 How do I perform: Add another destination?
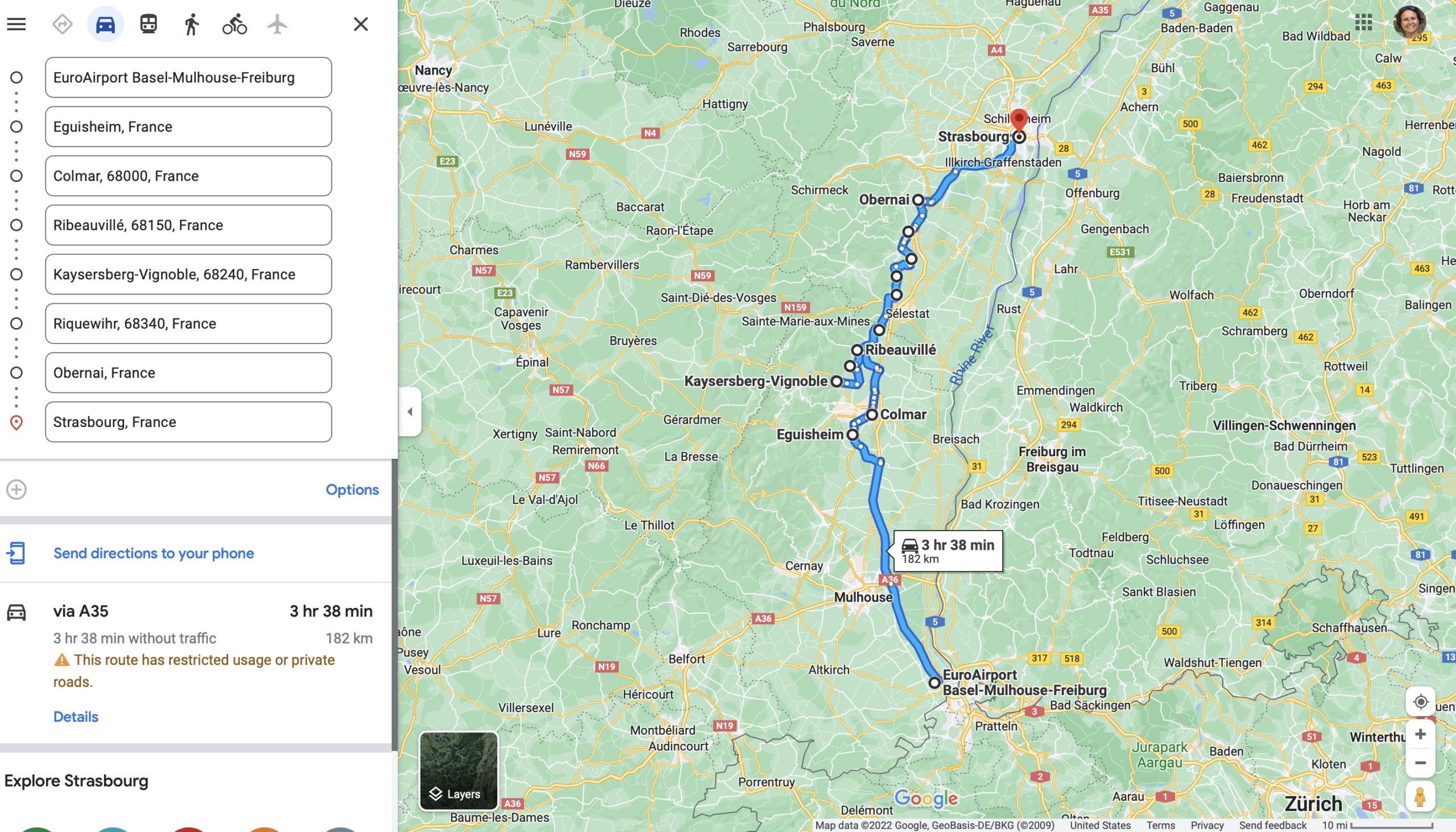pyautogui.click(x=16, y=490)
